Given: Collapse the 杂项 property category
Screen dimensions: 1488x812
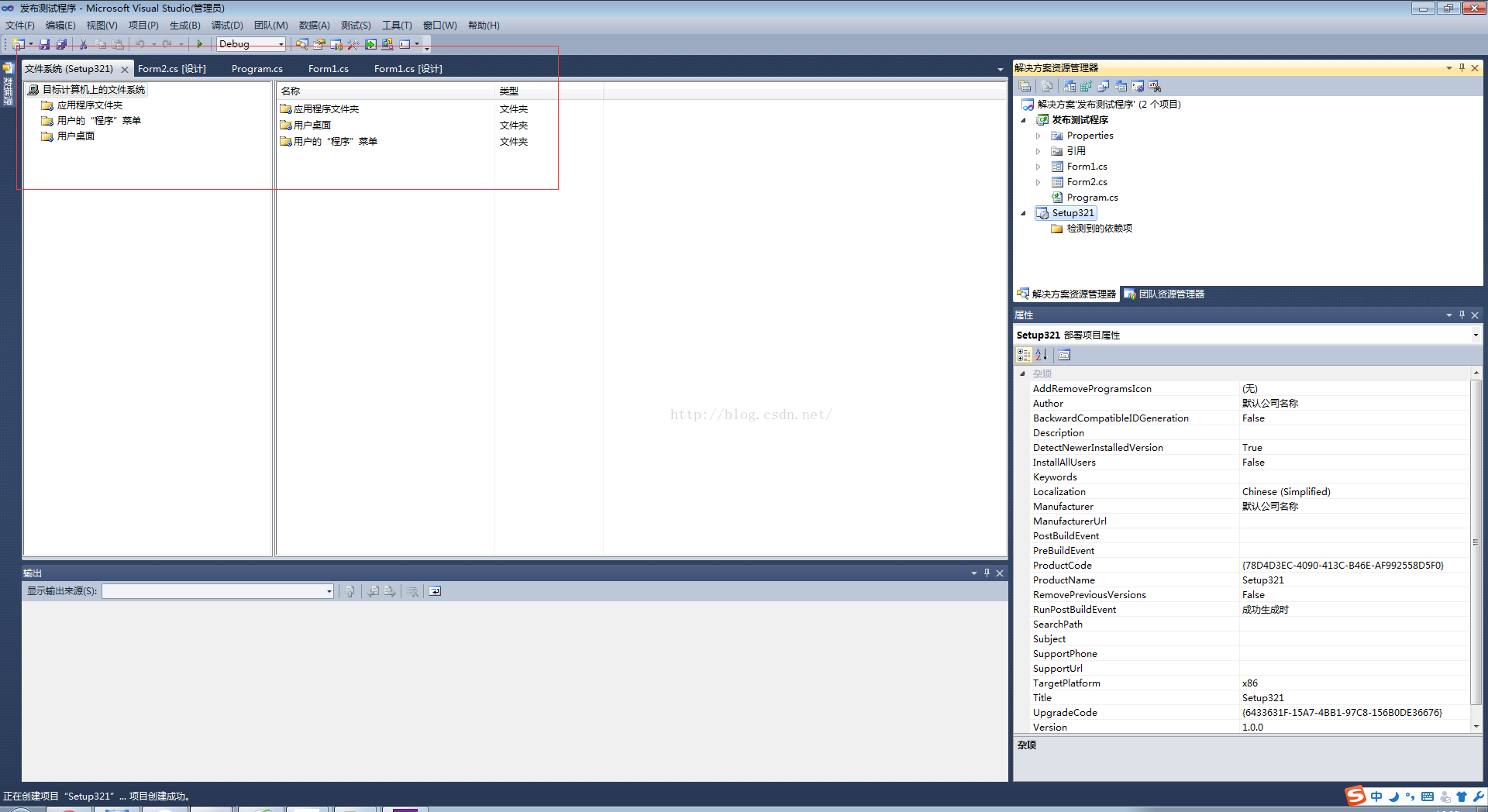Looking at the screenshot, I should pos(1022,373).
